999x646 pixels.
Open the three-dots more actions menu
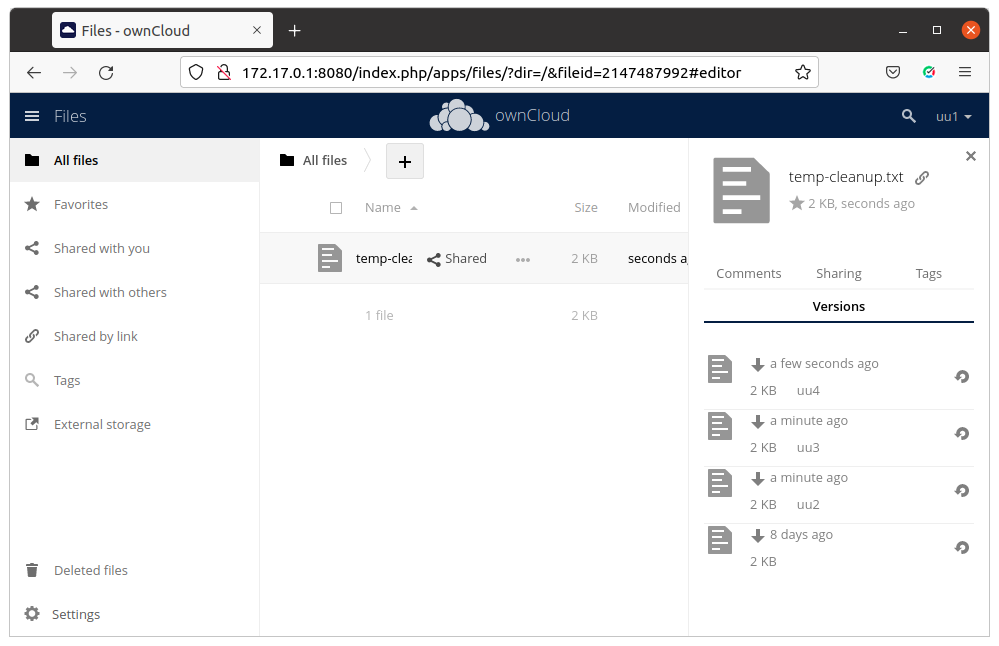523,259
